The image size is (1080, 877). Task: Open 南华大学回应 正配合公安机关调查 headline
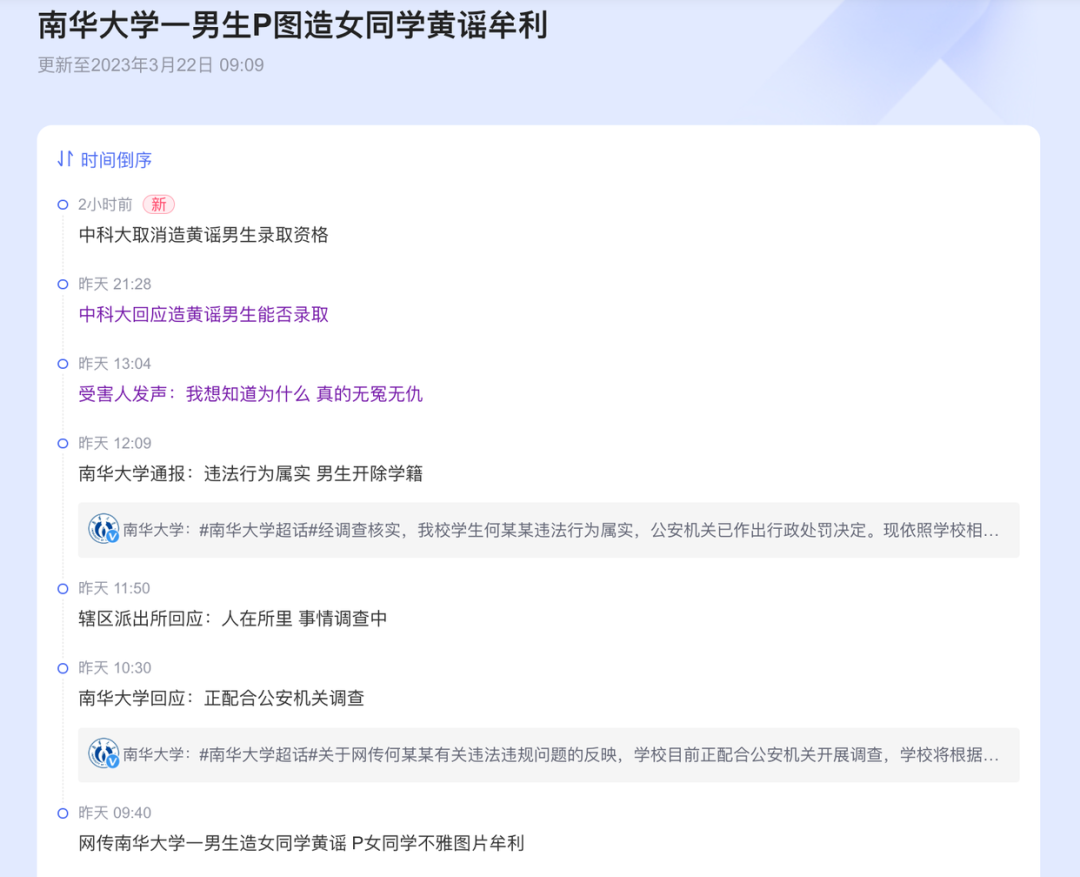pos(221,698)
